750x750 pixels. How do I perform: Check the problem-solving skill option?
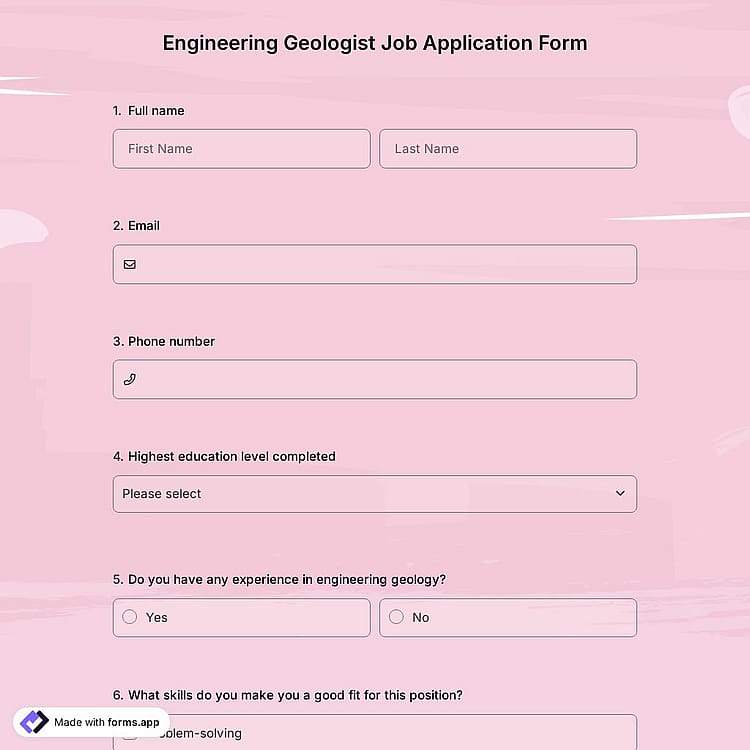(x=375, y=733)
